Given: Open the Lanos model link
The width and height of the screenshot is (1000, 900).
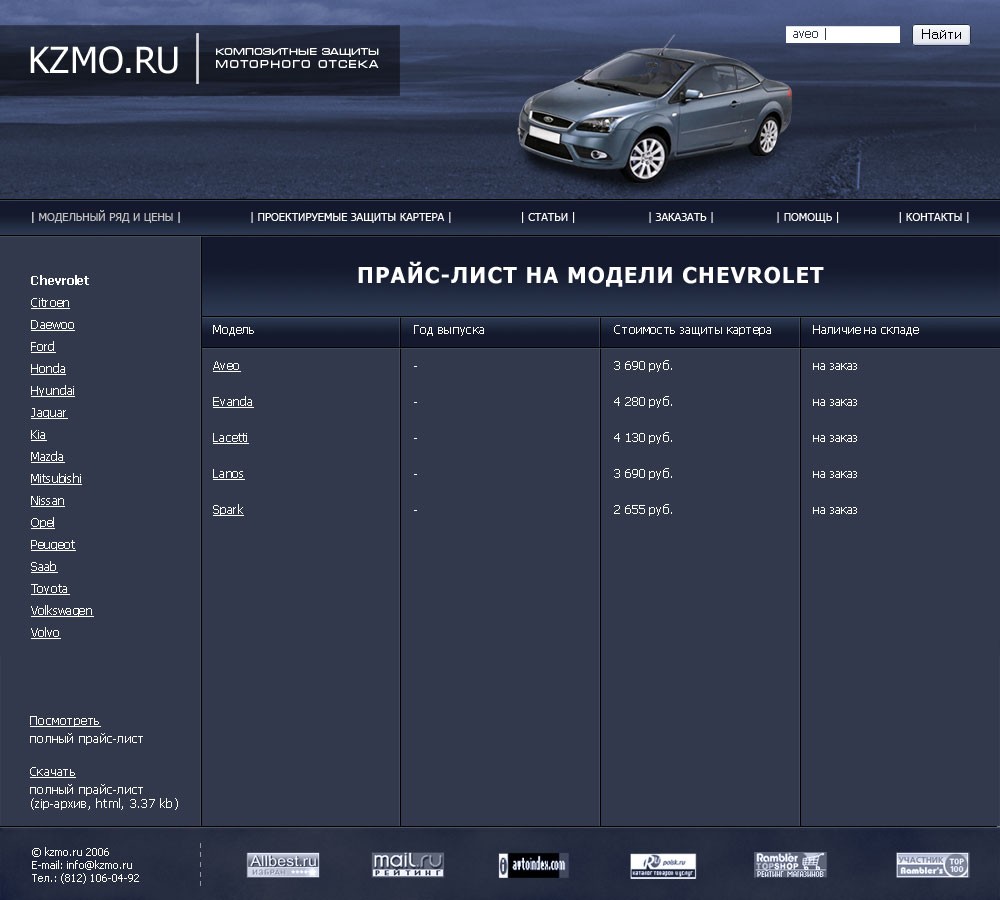Looking at the screenshot, I should click(228, 474).
